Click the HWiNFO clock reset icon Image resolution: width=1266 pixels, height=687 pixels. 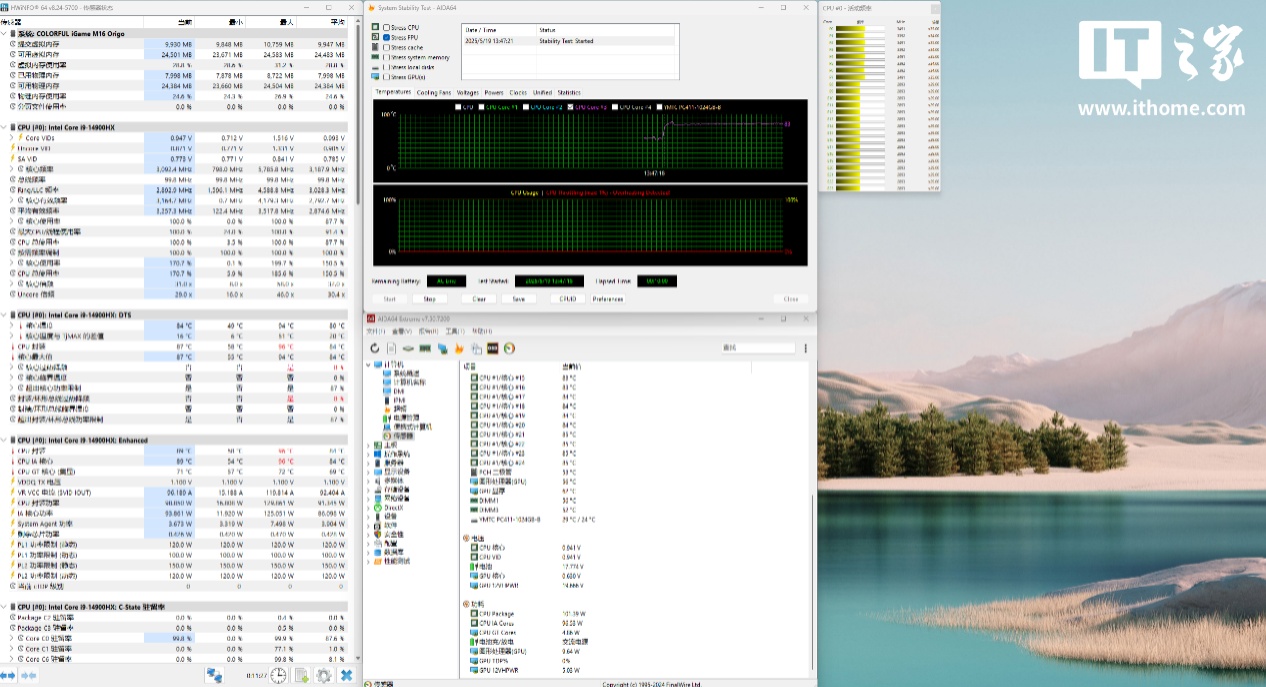(x=277, y=676)
